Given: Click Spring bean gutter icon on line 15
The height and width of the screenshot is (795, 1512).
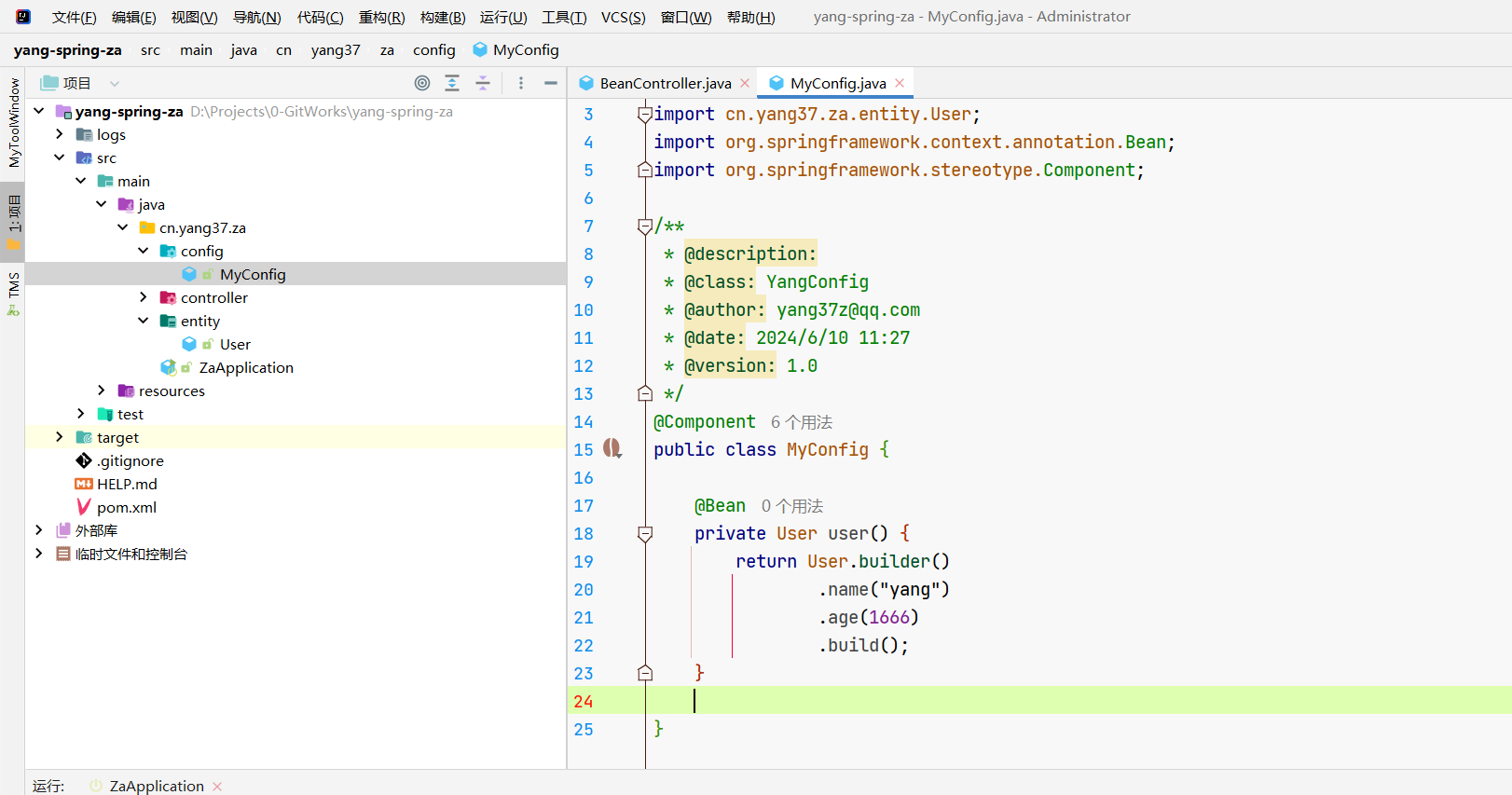Looking at the screenshot, I should (612, 448).
